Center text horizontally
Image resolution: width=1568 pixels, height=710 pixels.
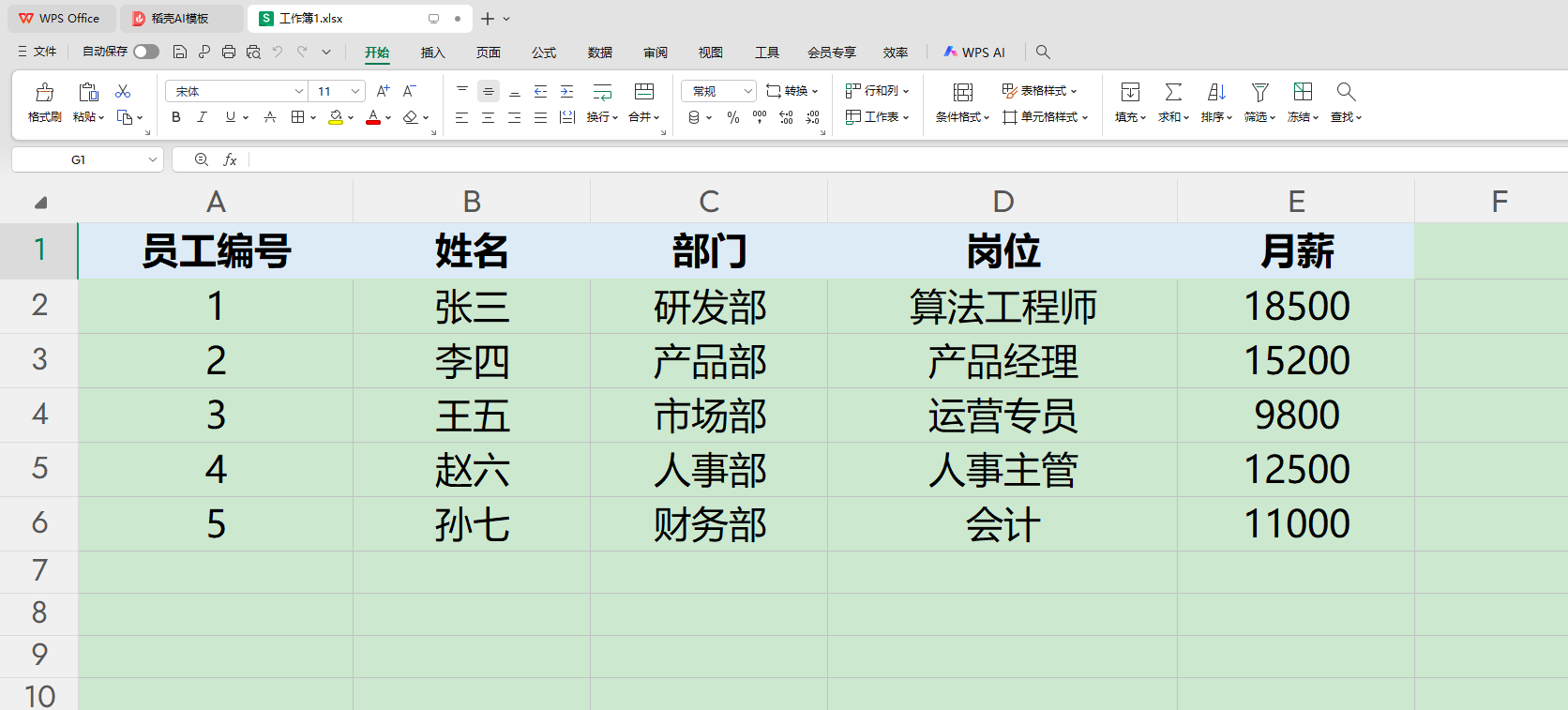[x=489, y=117]
